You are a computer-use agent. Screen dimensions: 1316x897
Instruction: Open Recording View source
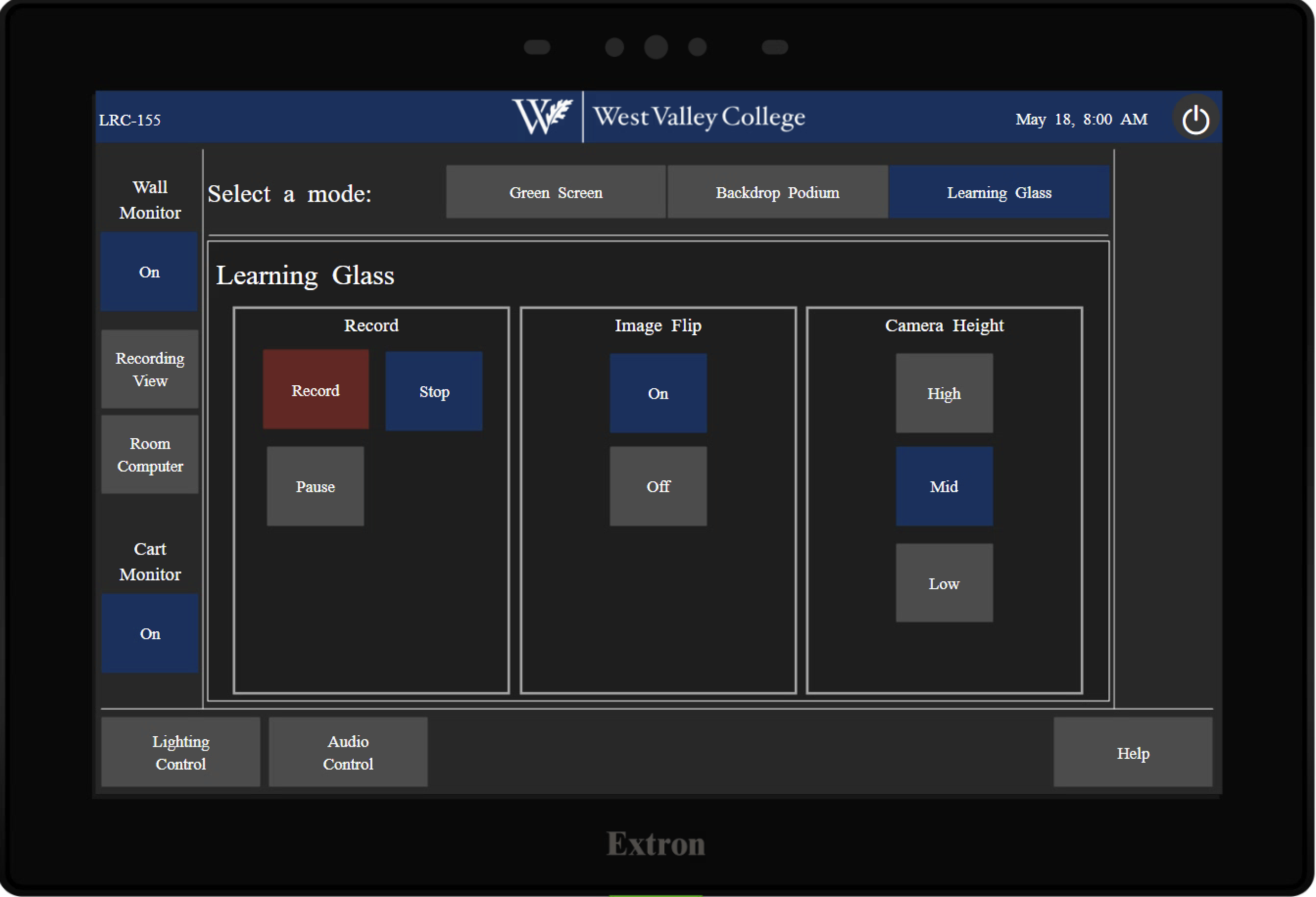point(149,369)
